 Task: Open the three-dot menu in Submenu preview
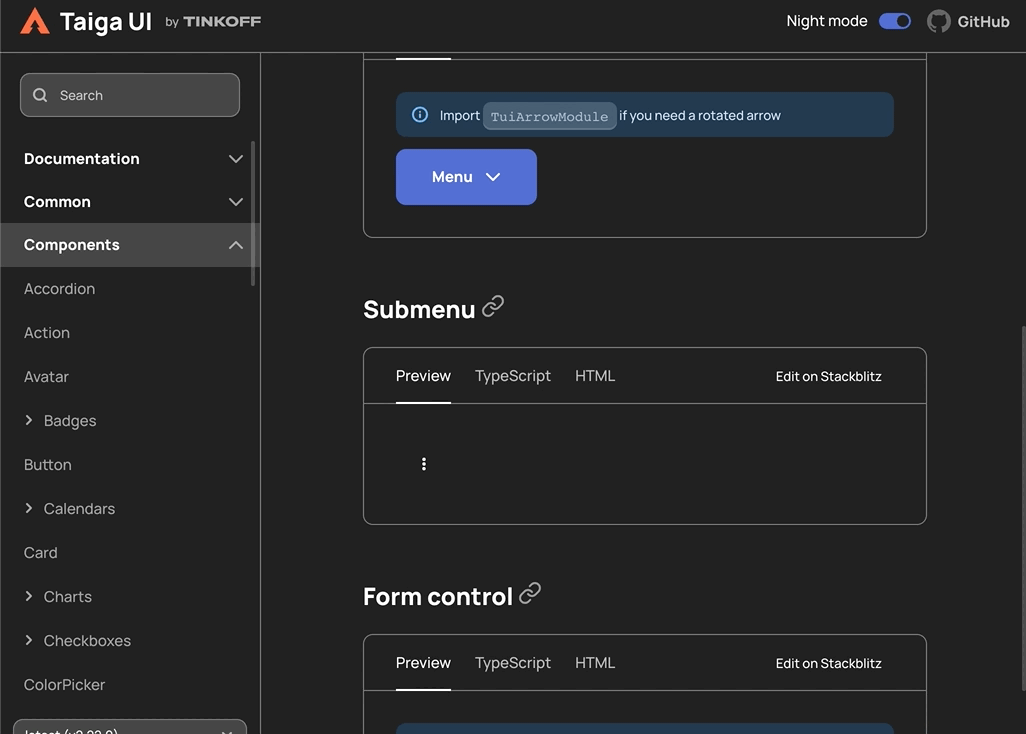(x=423, y=463)
